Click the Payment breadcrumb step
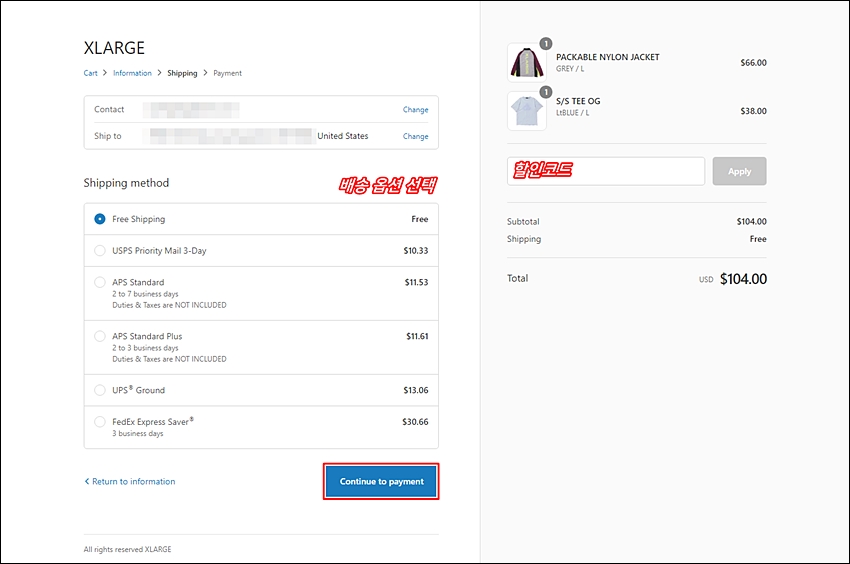The image size is (850, 564). pyautogui.click(x=228, y=73)
